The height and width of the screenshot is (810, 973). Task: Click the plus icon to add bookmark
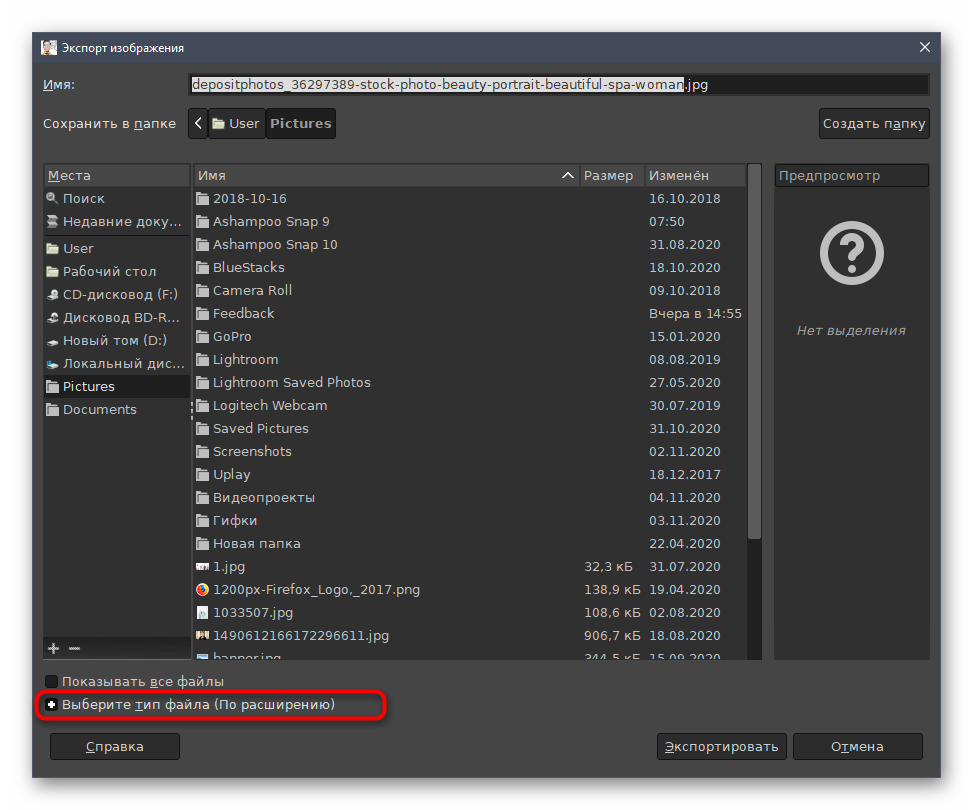53,648
